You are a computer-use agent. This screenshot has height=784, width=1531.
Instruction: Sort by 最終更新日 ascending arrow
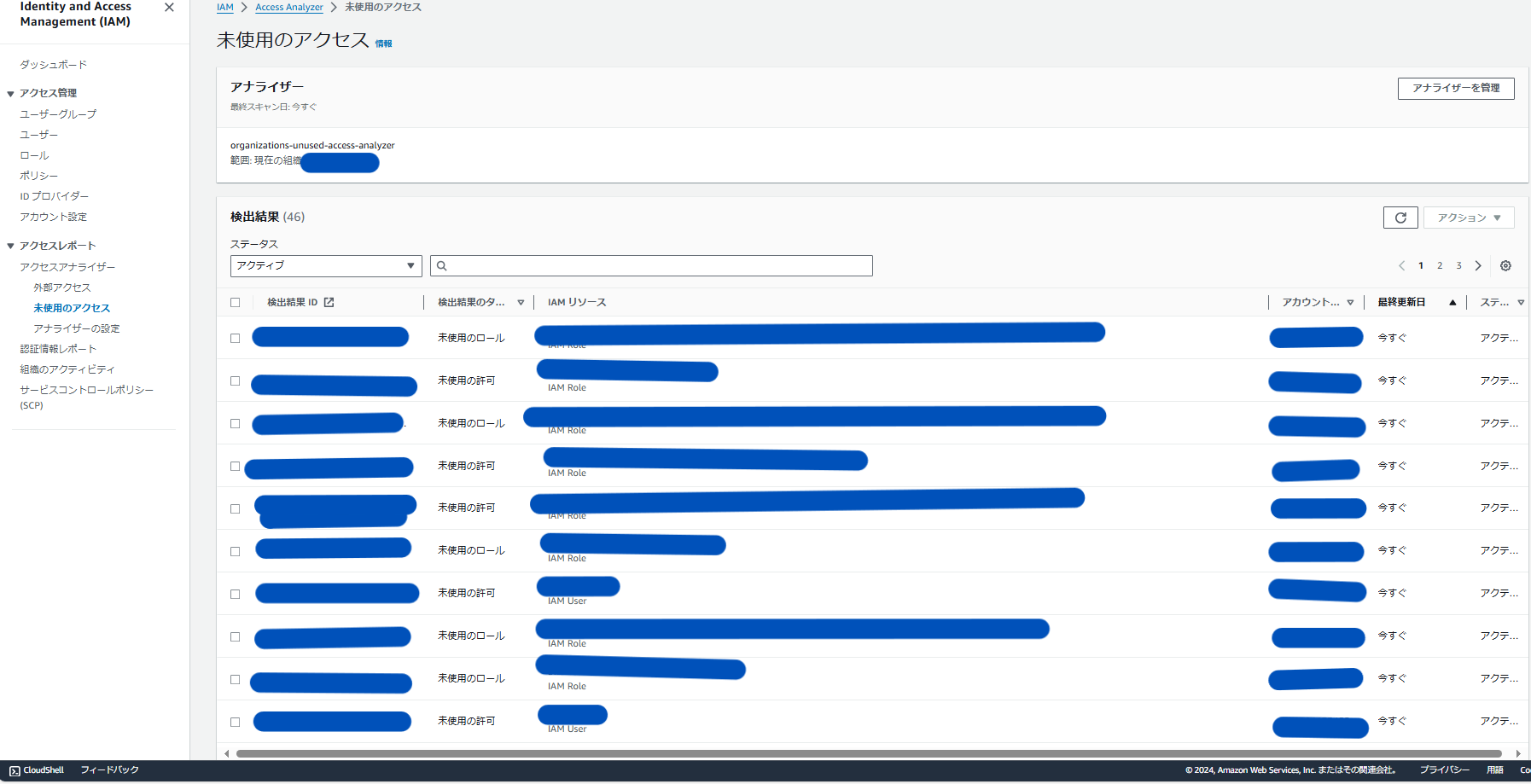tap(1452, 302)
